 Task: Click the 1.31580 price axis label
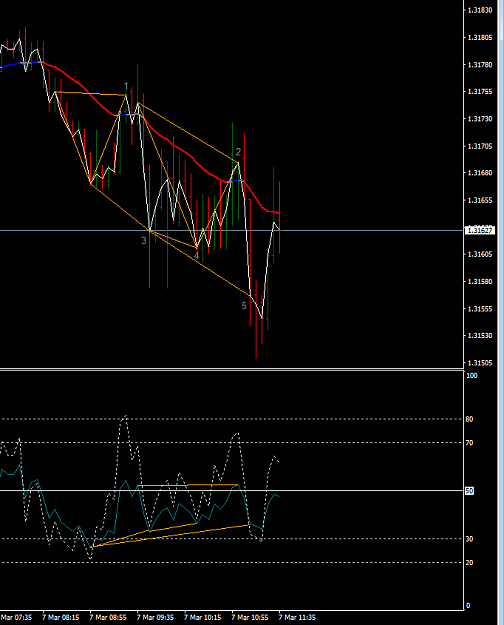pyautogui.click(x=480, y=281)
